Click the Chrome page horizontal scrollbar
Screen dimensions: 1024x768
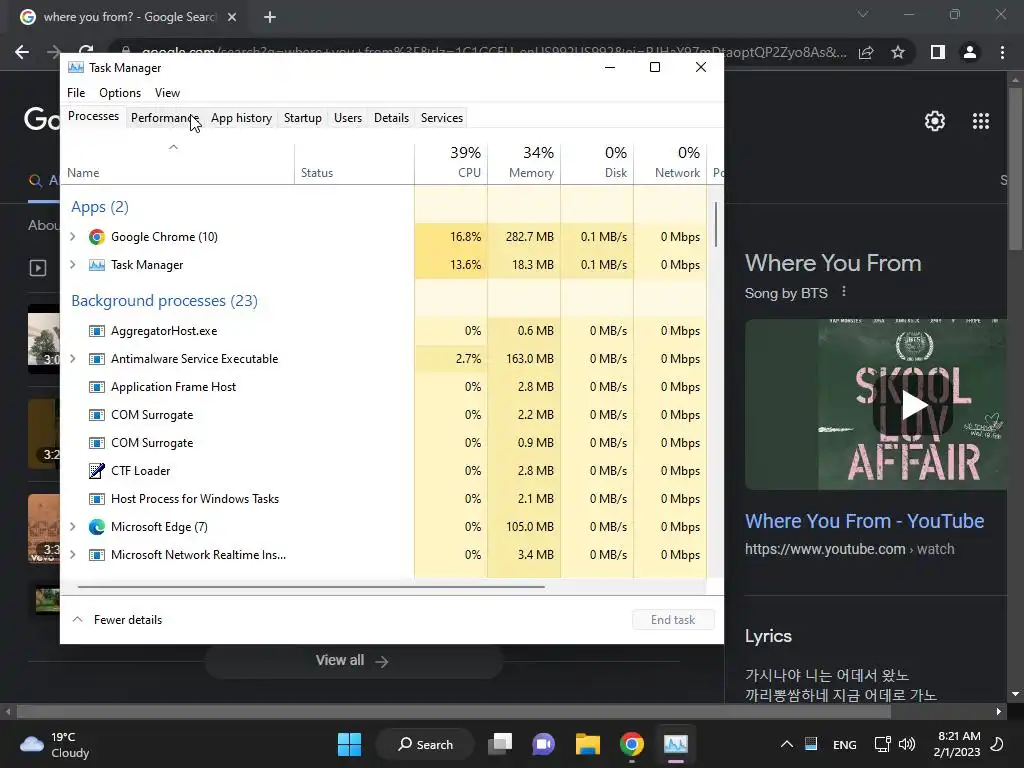(x=454, y=711)
